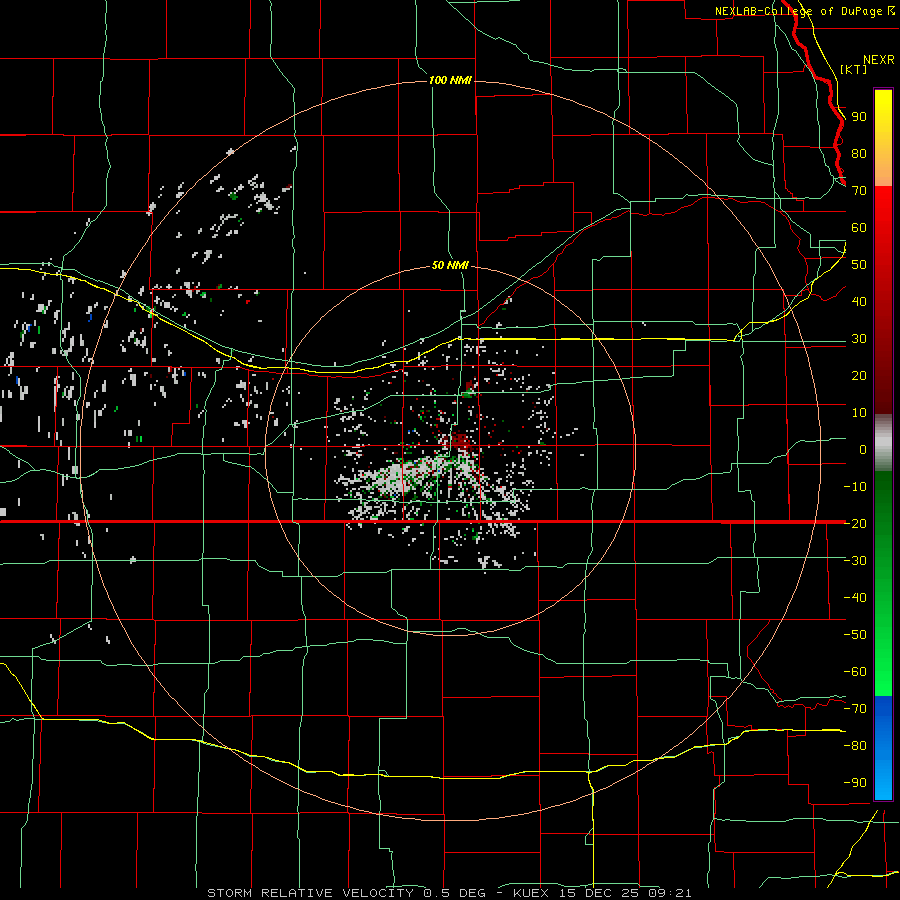Click the positive "50" velocity scale label
Screen dimensions: 900x900
tap(859, 265)
